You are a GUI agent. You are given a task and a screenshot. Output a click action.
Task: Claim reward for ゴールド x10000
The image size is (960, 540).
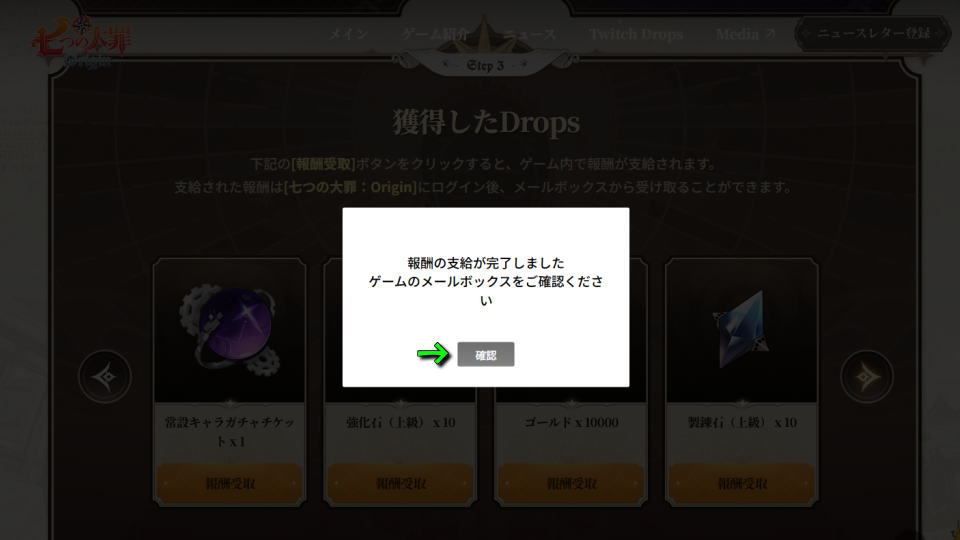pos(571,484)
